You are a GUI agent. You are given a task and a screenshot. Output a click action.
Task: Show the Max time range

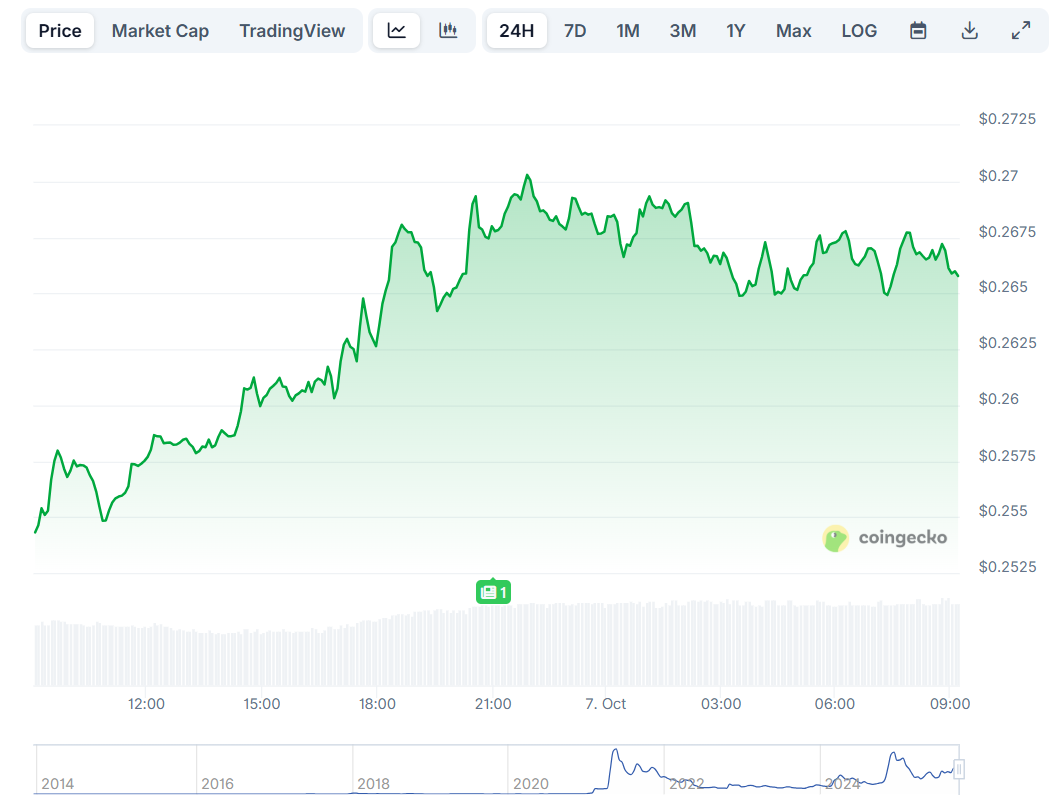click(x=794, y=31)
